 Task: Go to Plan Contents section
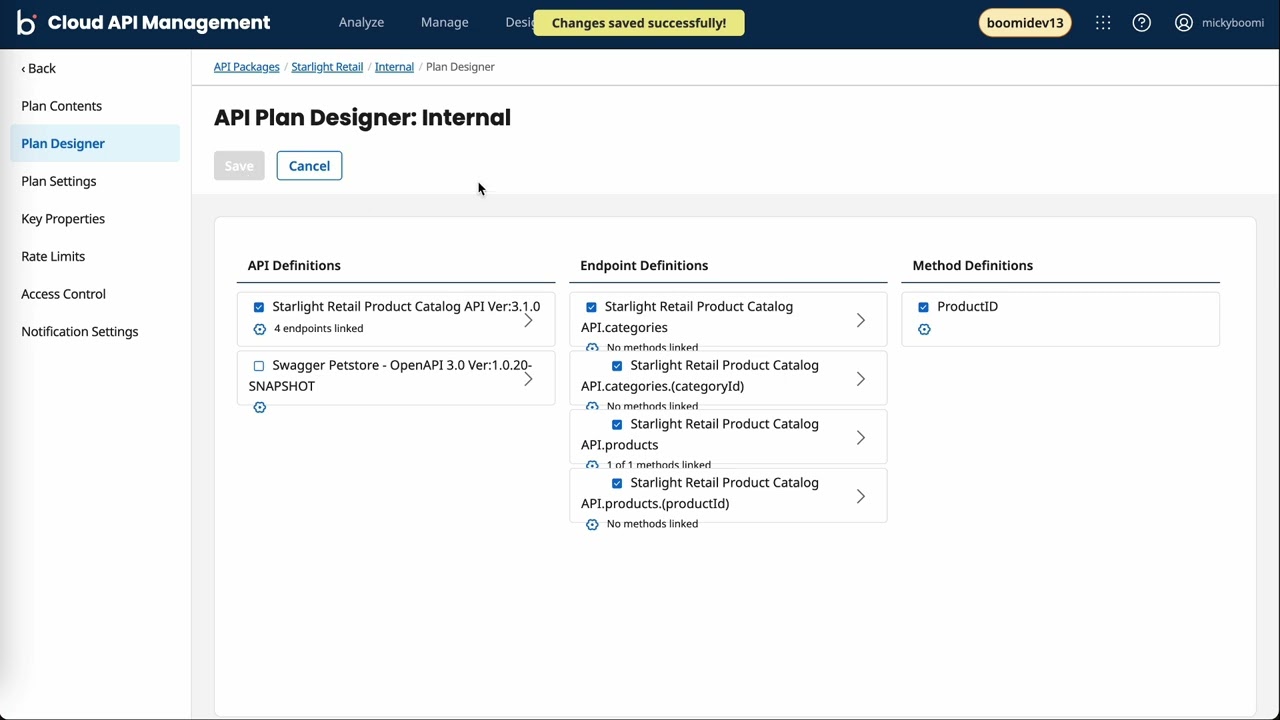pos(61,106)
